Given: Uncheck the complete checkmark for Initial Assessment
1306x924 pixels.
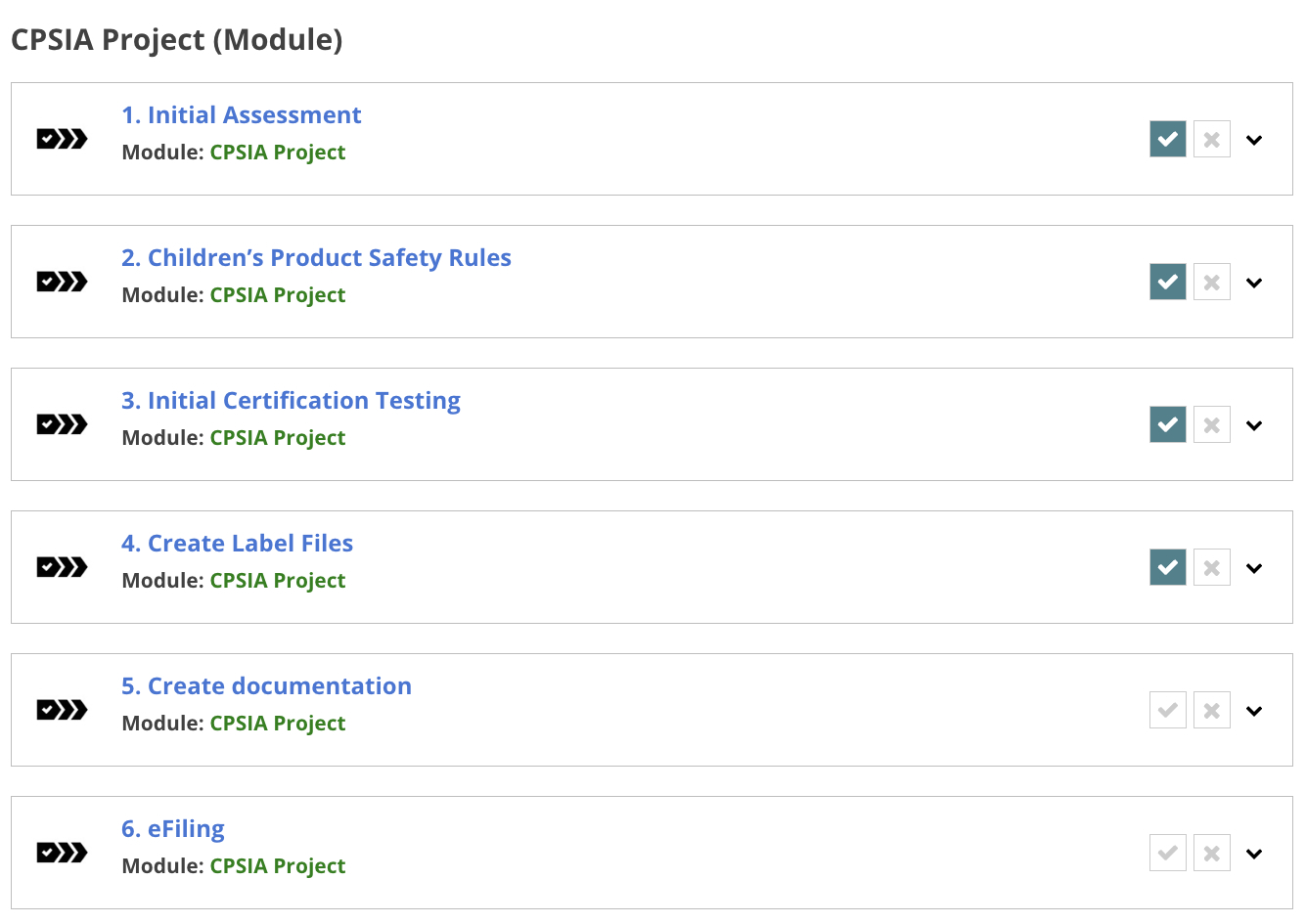Looking at the screenshot, I should pos(1168,139).
